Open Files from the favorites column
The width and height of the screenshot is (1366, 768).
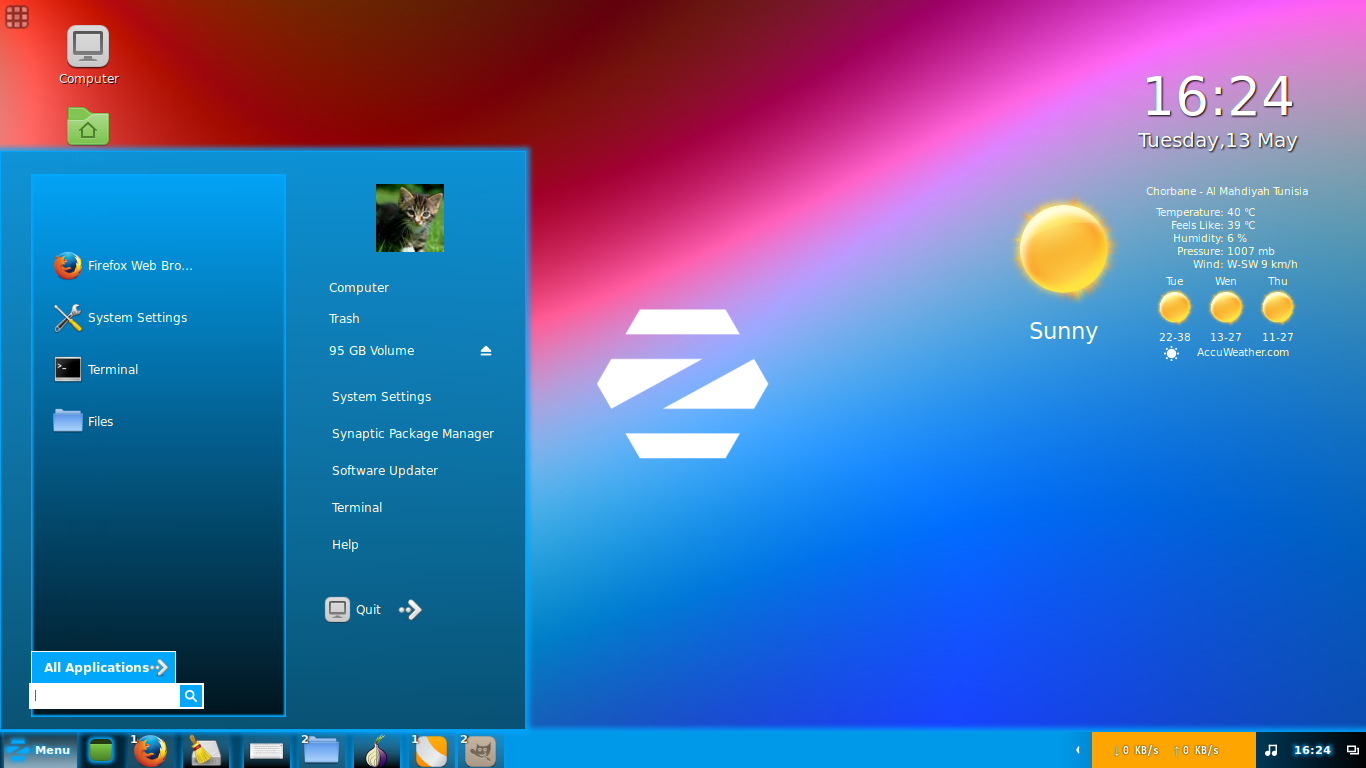83,421
